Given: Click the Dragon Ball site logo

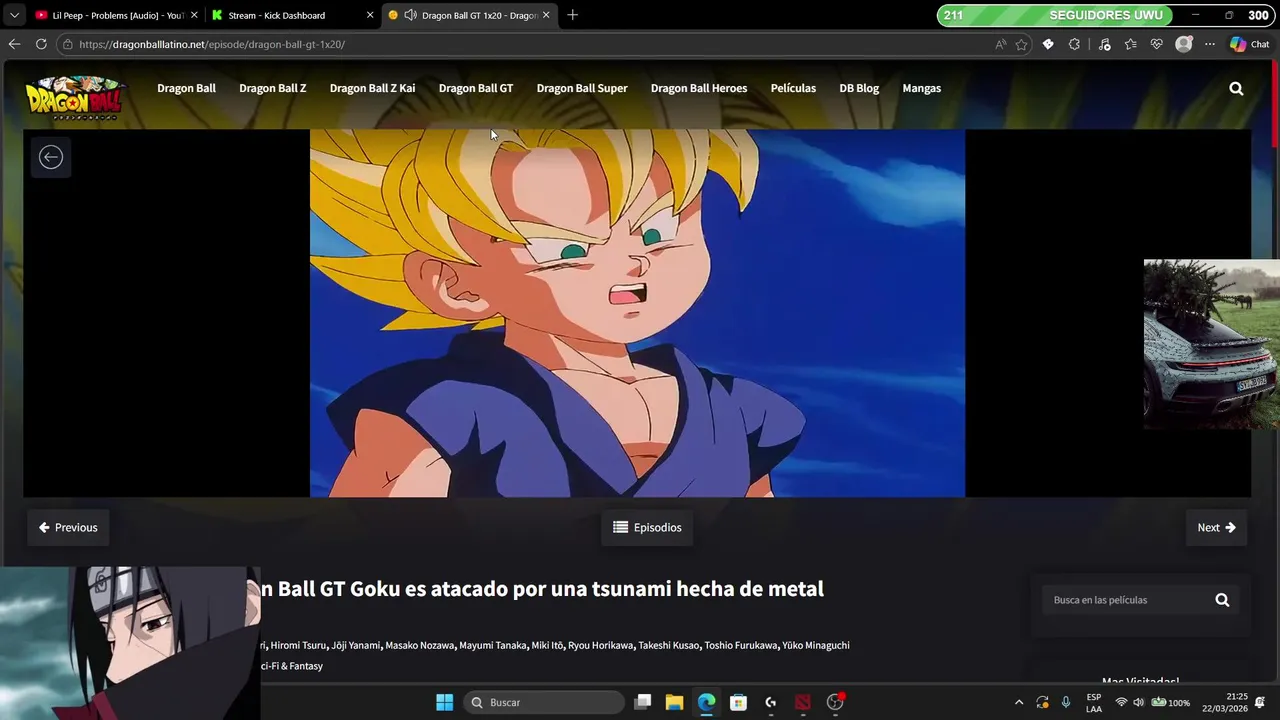Looking at the screenshot, I should (x=75, y=97).
